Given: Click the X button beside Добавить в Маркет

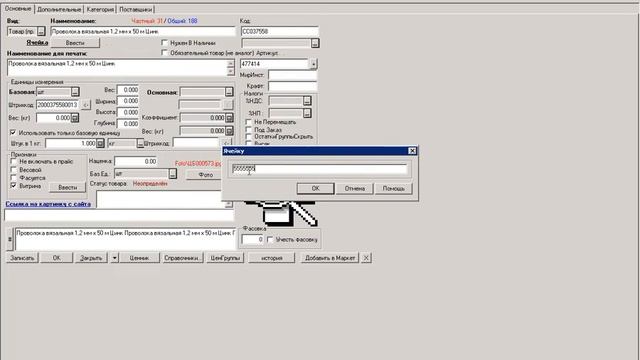Looking at the screenshot, I should (x=366, y=258).
